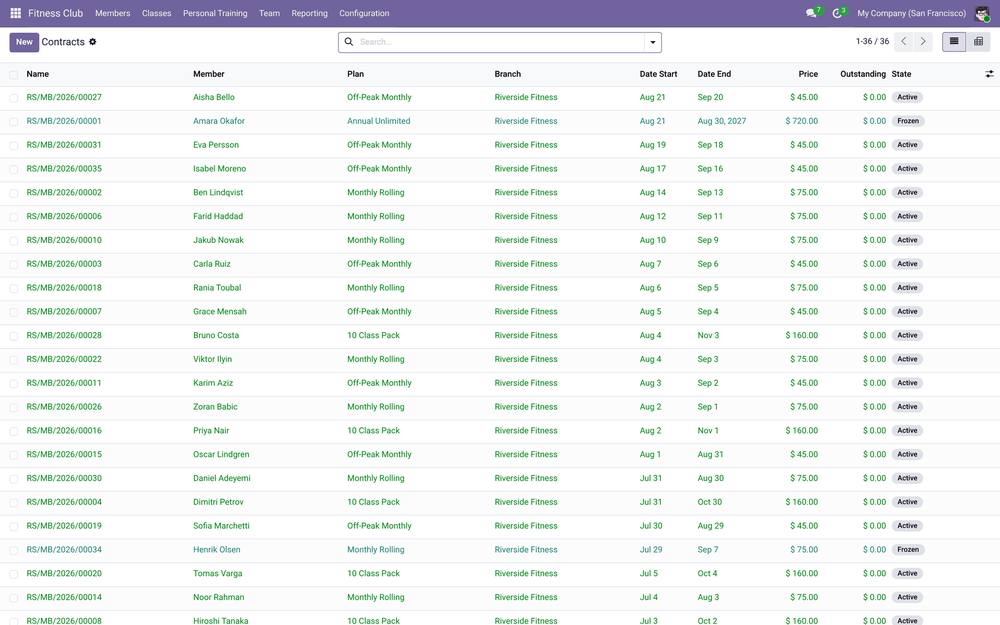Sort by the Date End column header
1000x625 pixels.
[714, 74]
